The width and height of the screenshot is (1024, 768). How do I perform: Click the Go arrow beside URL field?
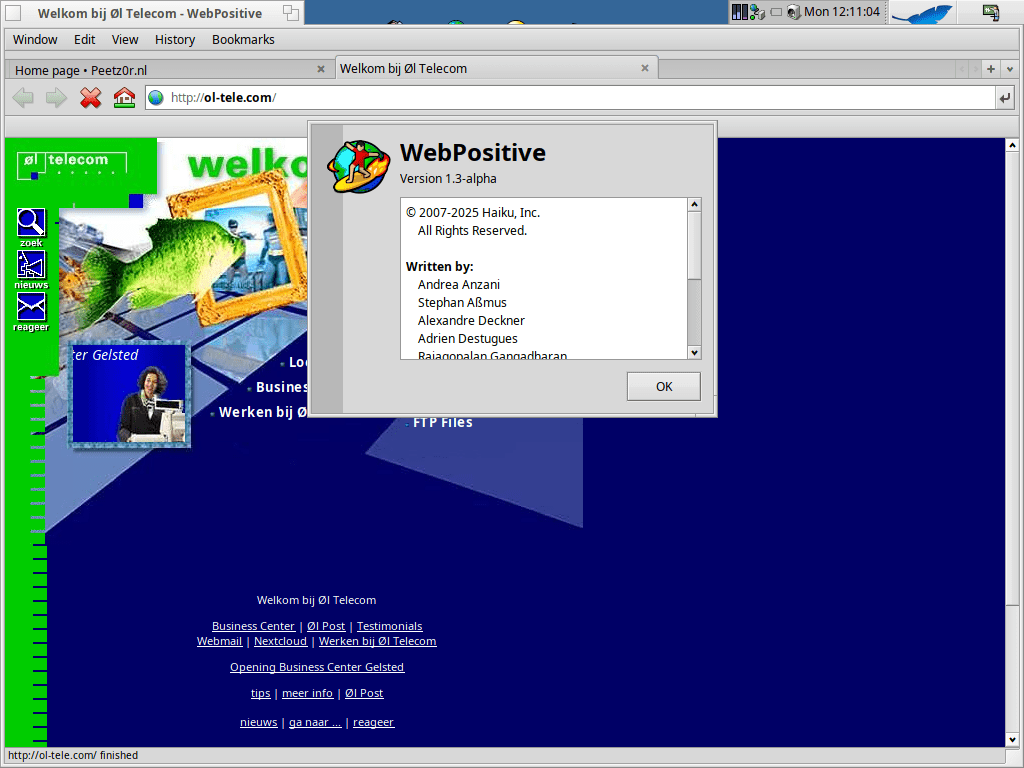1004,97
